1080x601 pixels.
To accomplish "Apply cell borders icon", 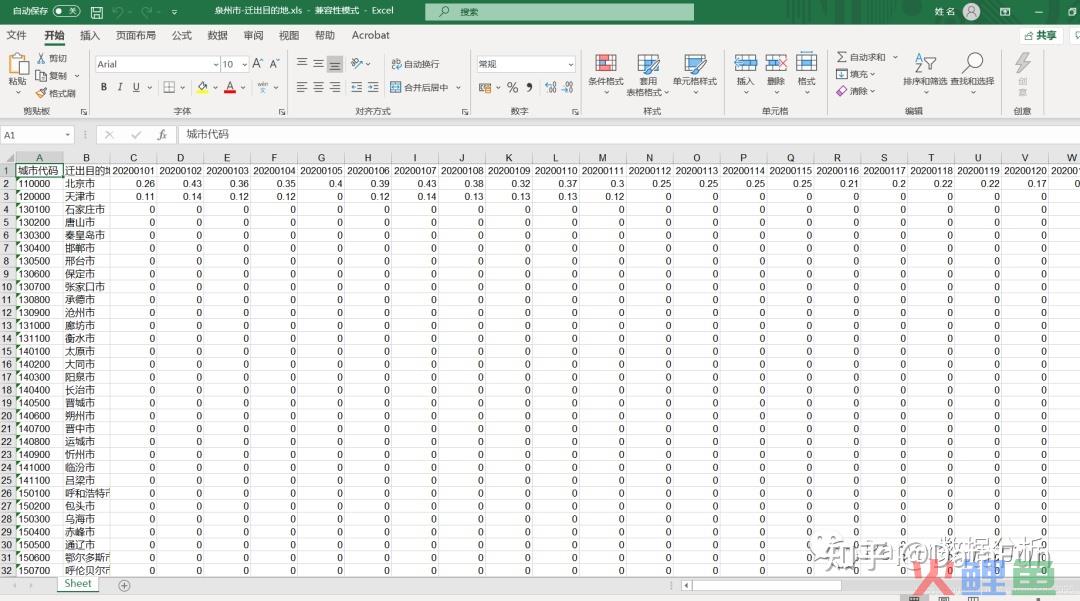I will coord(169,87).
